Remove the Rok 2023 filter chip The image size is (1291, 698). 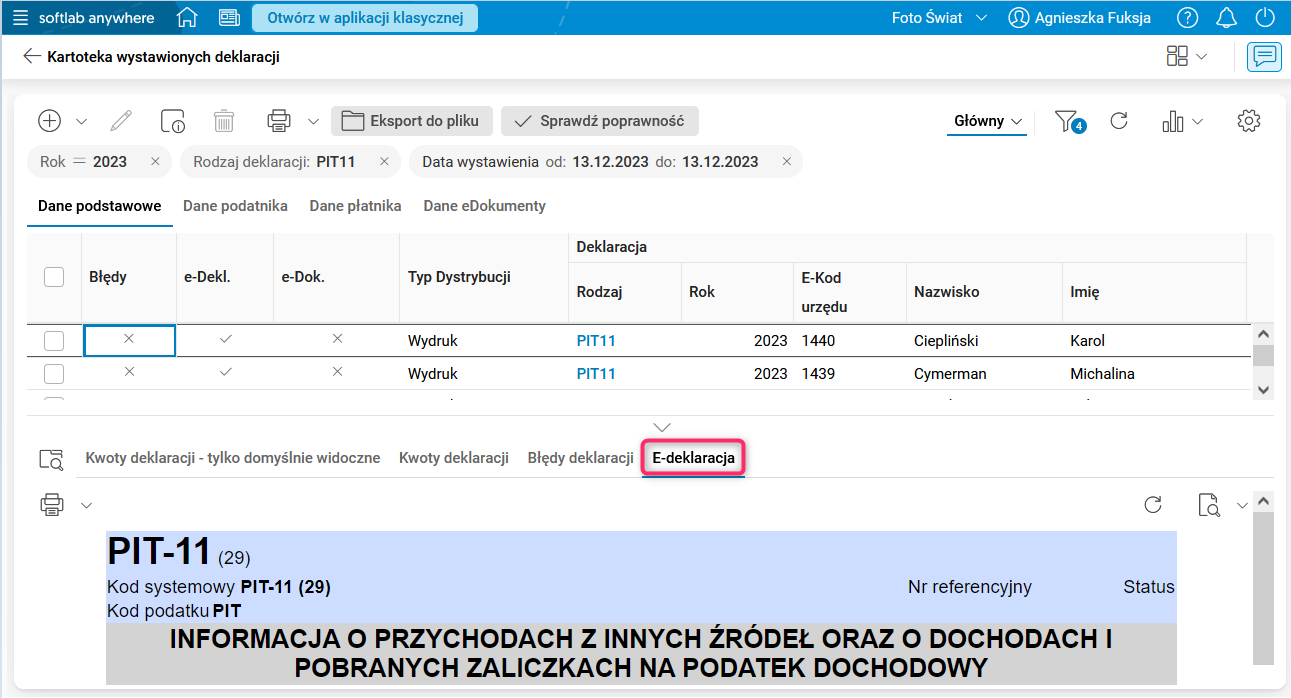pyautogui.click(x=155, y=161)
